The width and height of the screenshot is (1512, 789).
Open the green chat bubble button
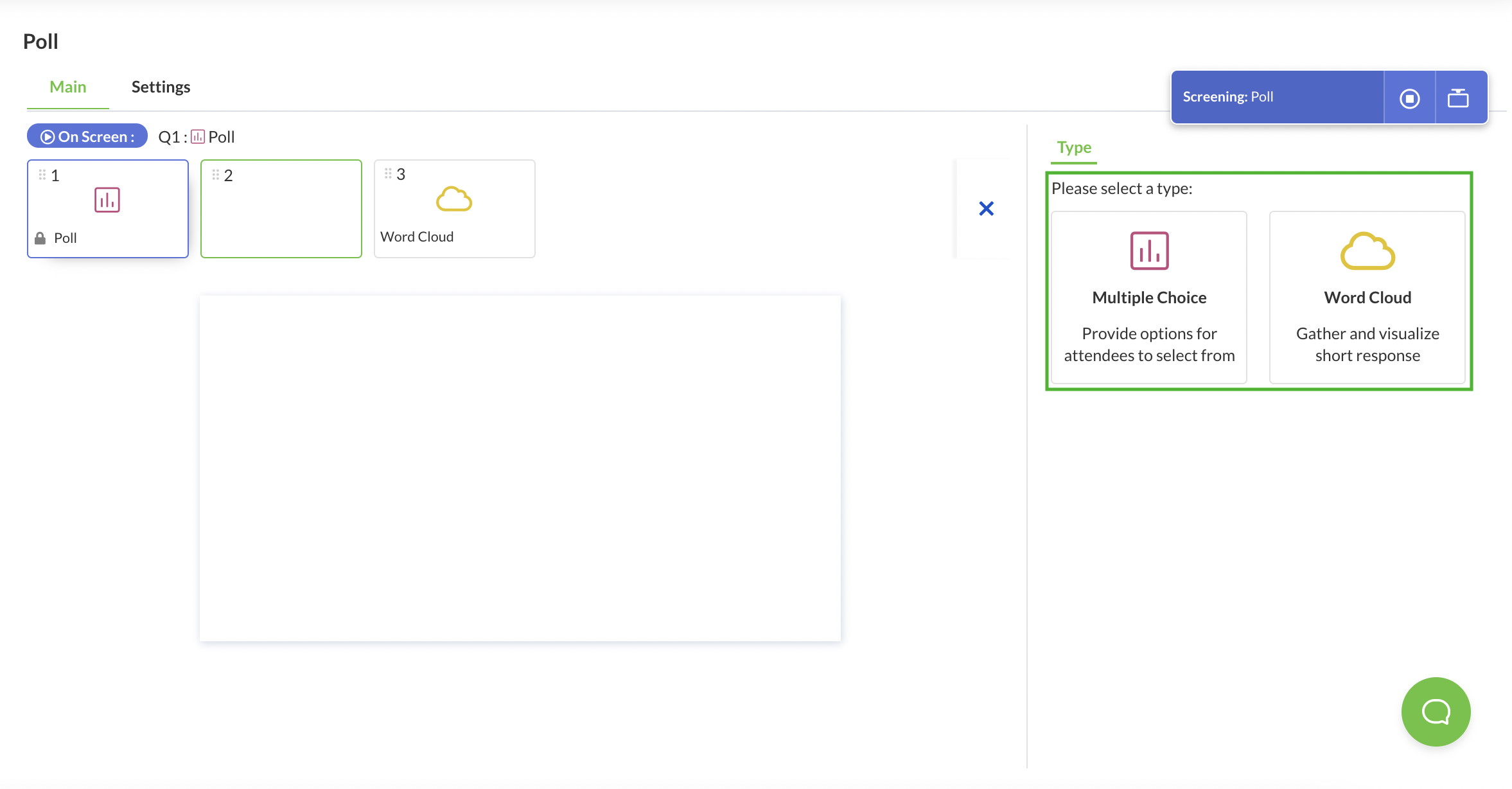click(x=1436, y=711)
